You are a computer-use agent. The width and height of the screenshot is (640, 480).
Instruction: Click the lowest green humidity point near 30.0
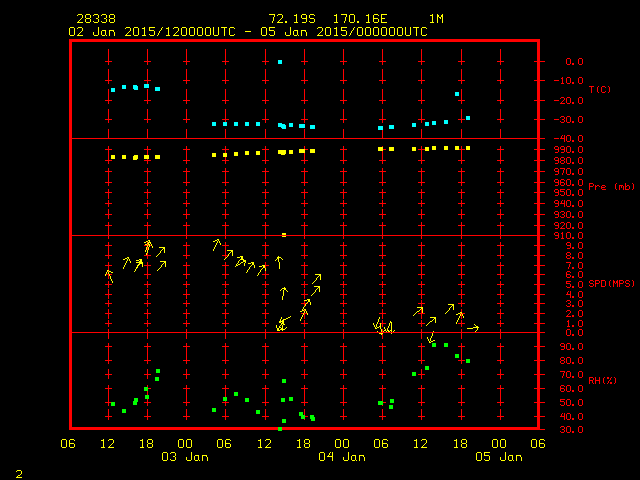point(280,429)
